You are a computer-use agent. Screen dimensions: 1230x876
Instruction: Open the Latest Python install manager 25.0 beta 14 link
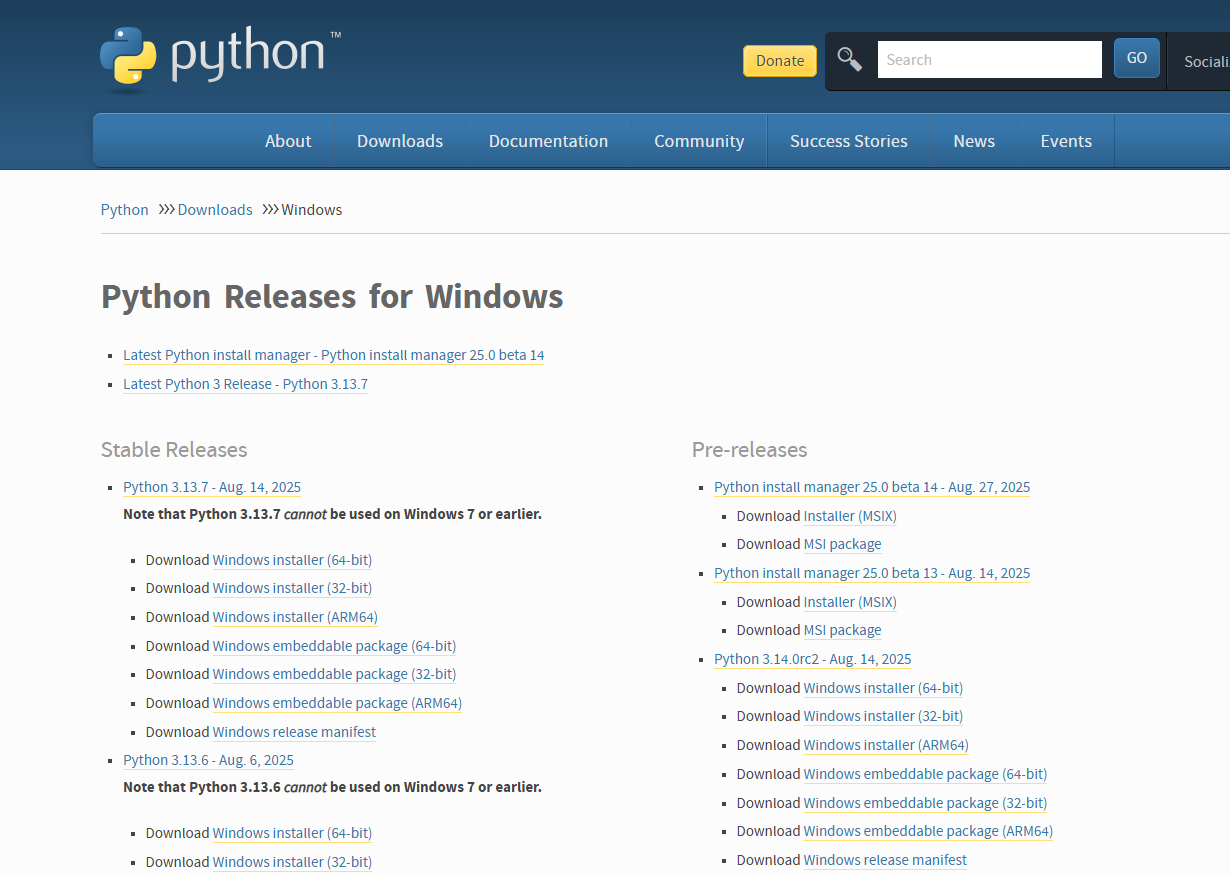[334, 355]
